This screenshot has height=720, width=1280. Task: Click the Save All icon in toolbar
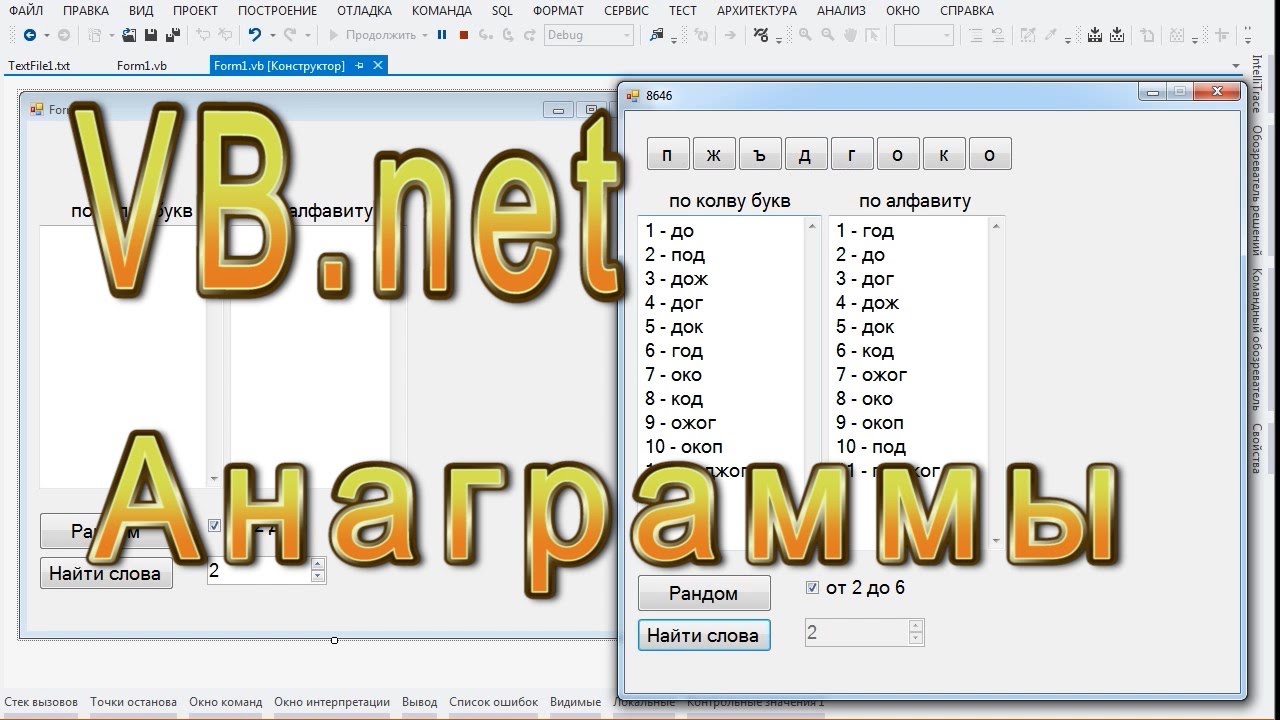[172, 35]
